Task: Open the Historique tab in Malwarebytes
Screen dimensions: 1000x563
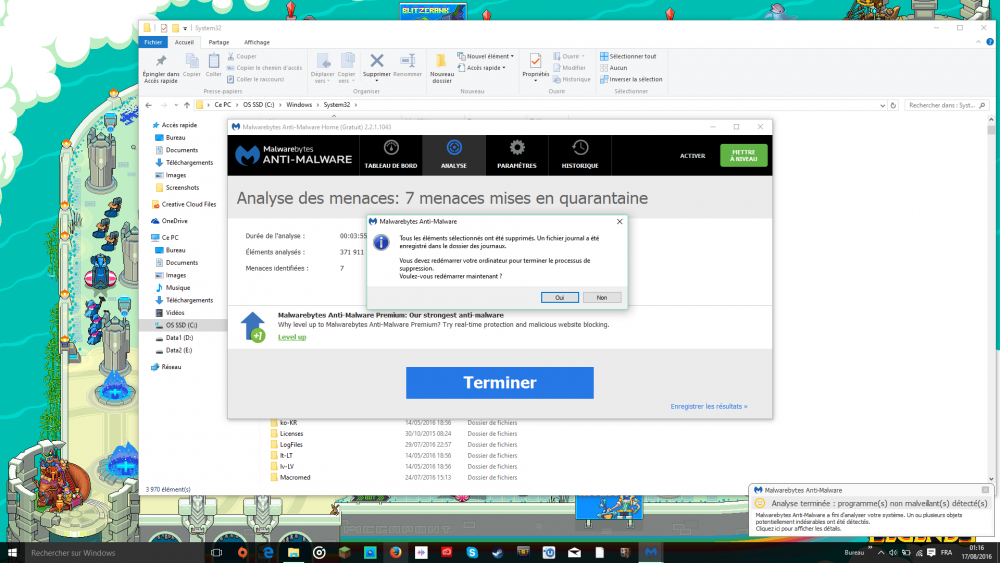Action: [580, 155]
